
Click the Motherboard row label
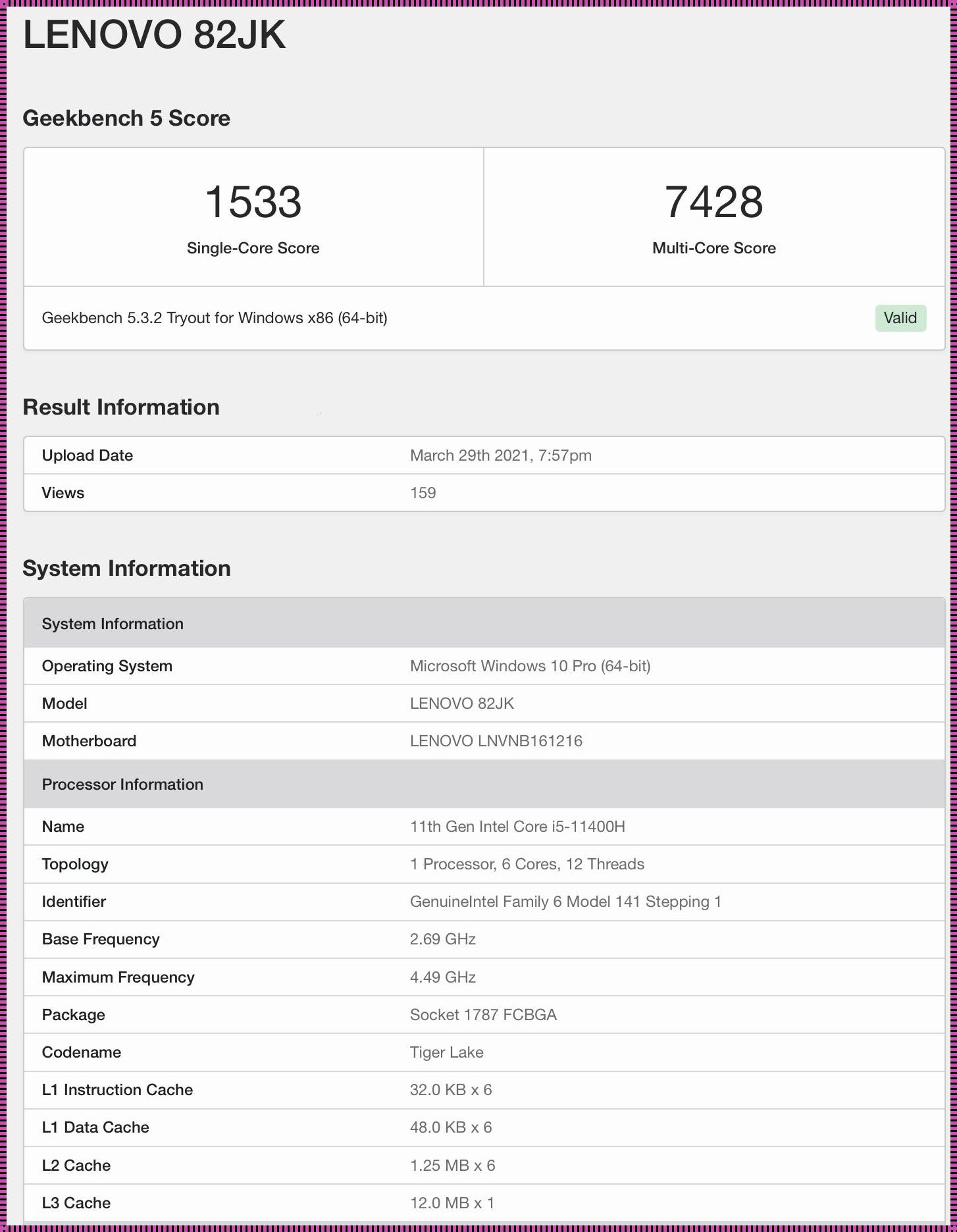click(x=89, y=741)
